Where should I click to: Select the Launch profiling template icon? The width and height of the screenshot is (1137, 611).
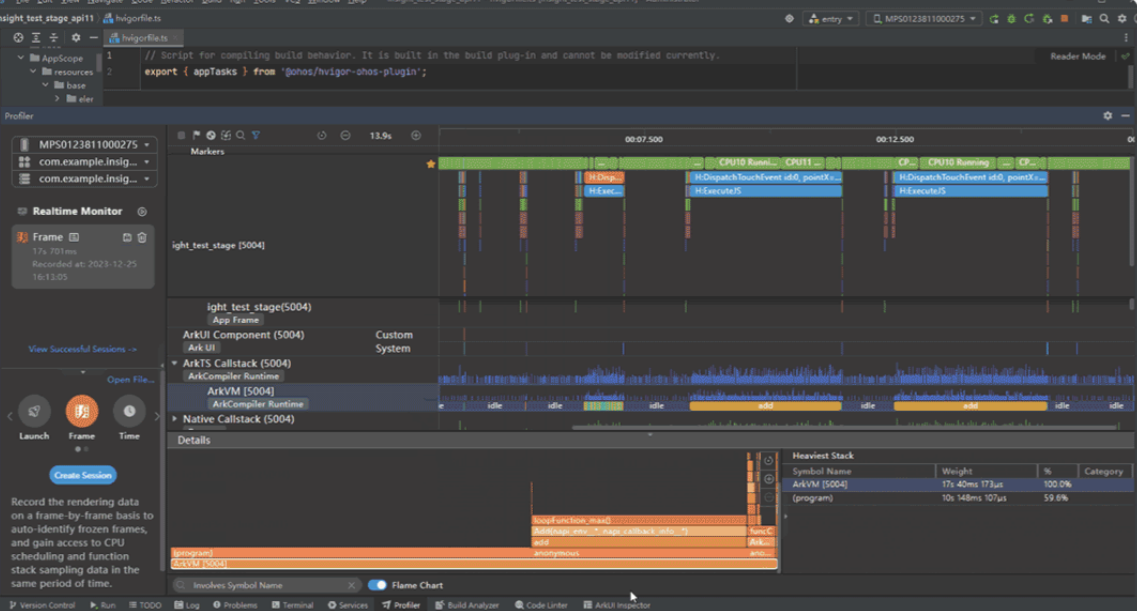[x=34, y=411]
